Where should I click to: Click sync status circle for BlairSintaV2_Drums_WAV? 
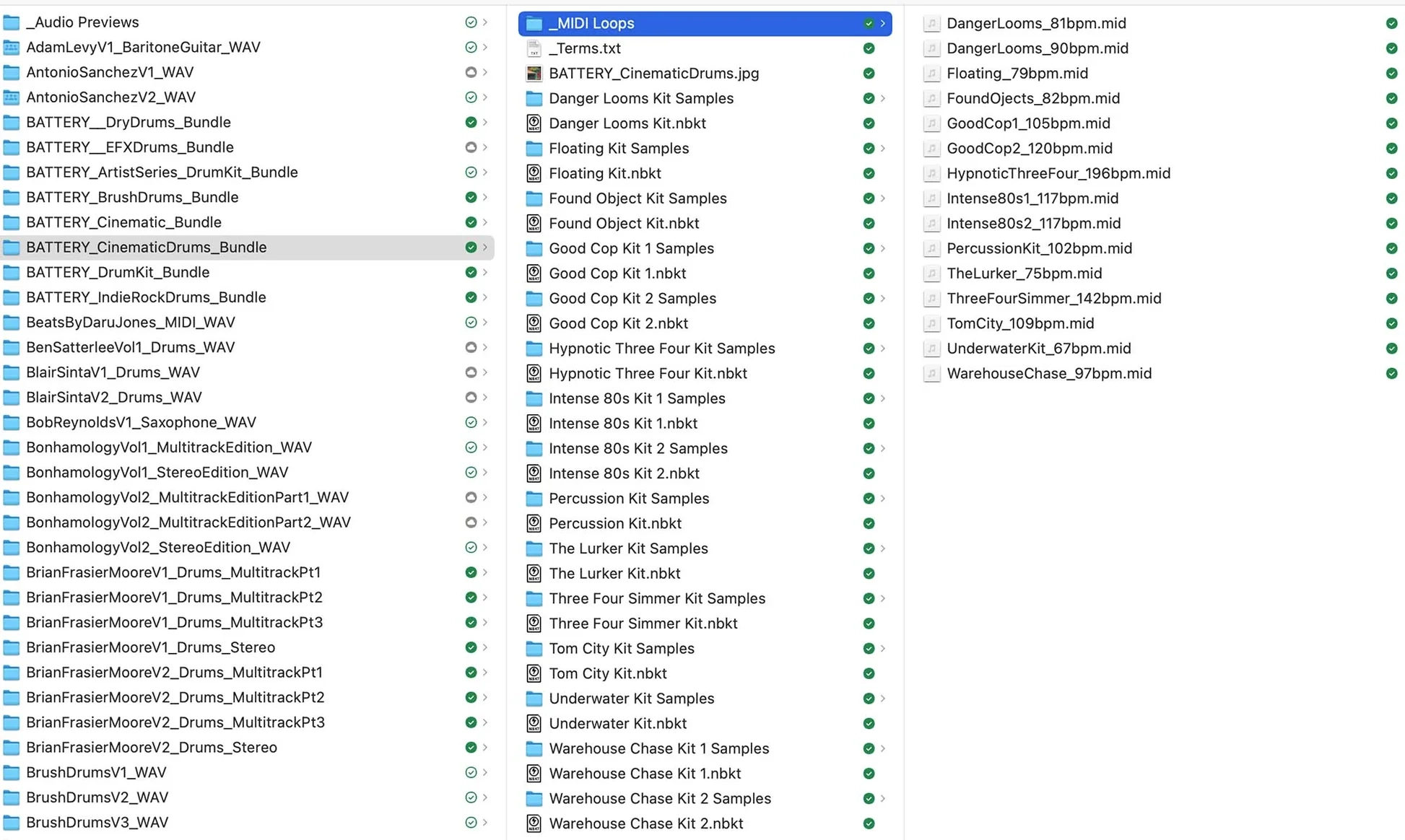471,398
